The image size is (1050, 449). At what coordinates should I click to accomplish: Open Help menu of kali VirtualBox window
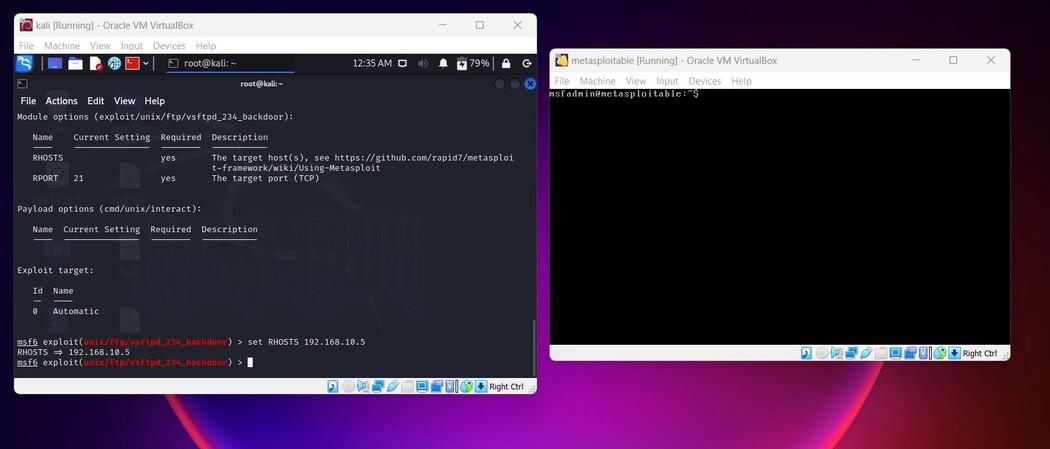click(206, 46)
